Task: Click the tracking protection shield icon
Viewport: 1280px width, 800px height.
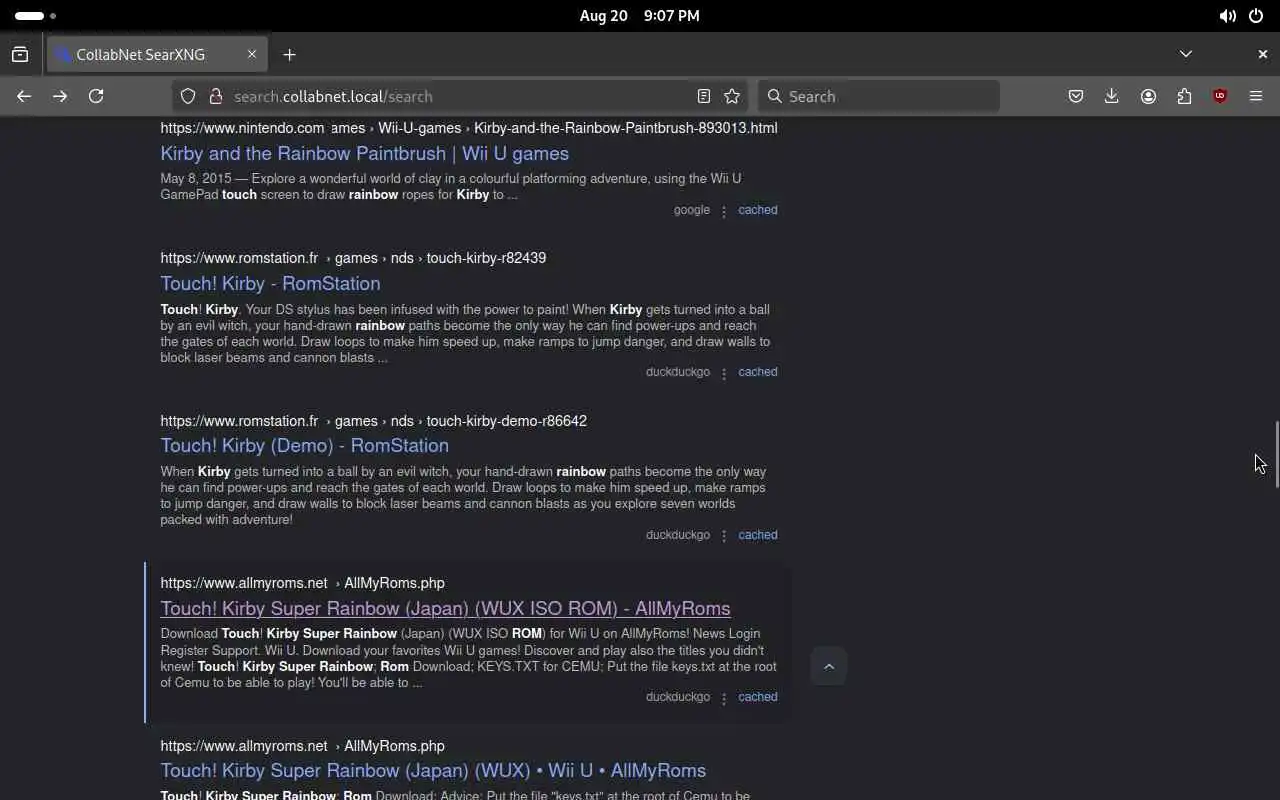Action: click(x=188, y=96)
